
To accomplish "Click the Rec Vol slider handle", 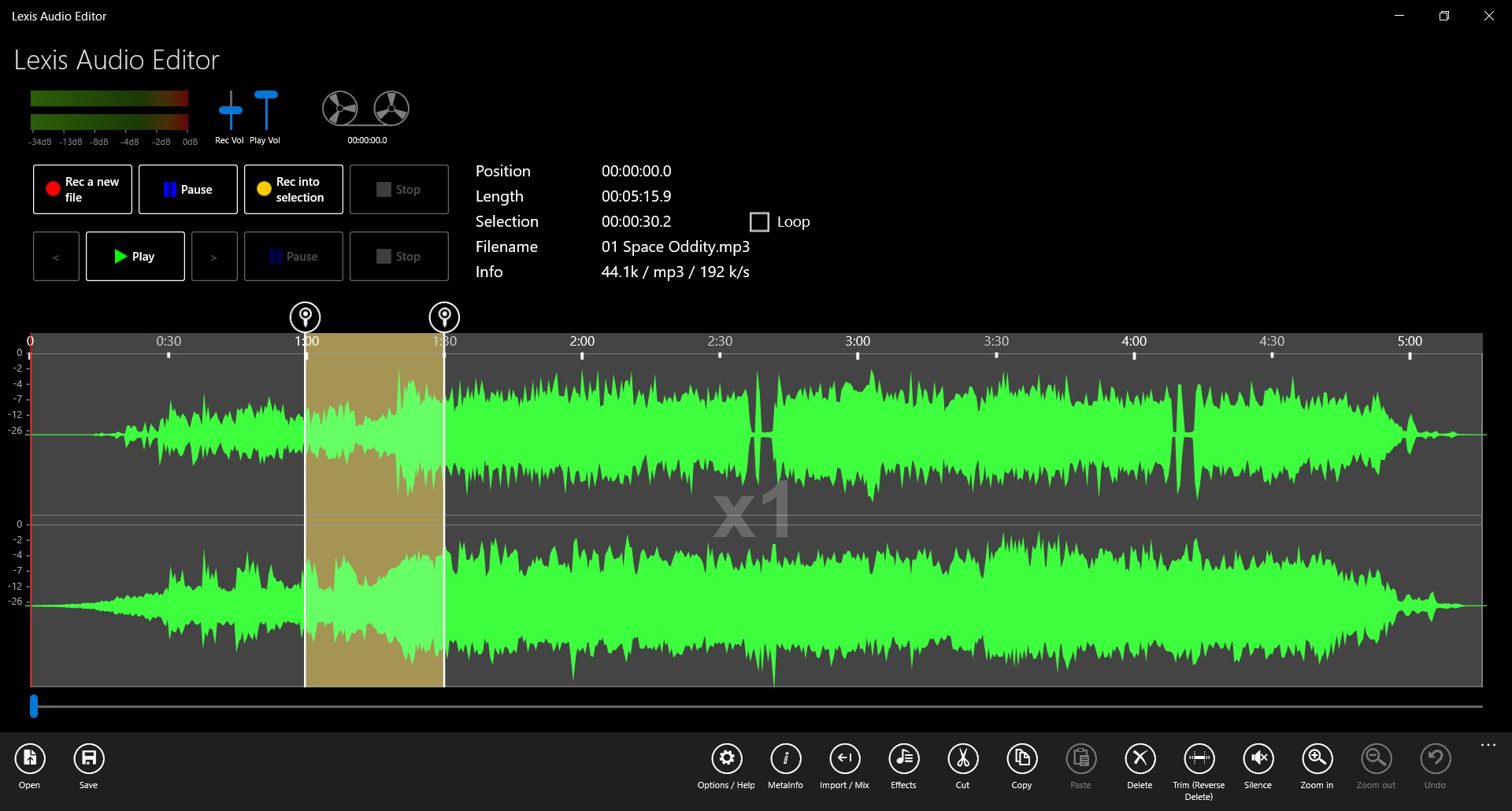I will [229, 110].
